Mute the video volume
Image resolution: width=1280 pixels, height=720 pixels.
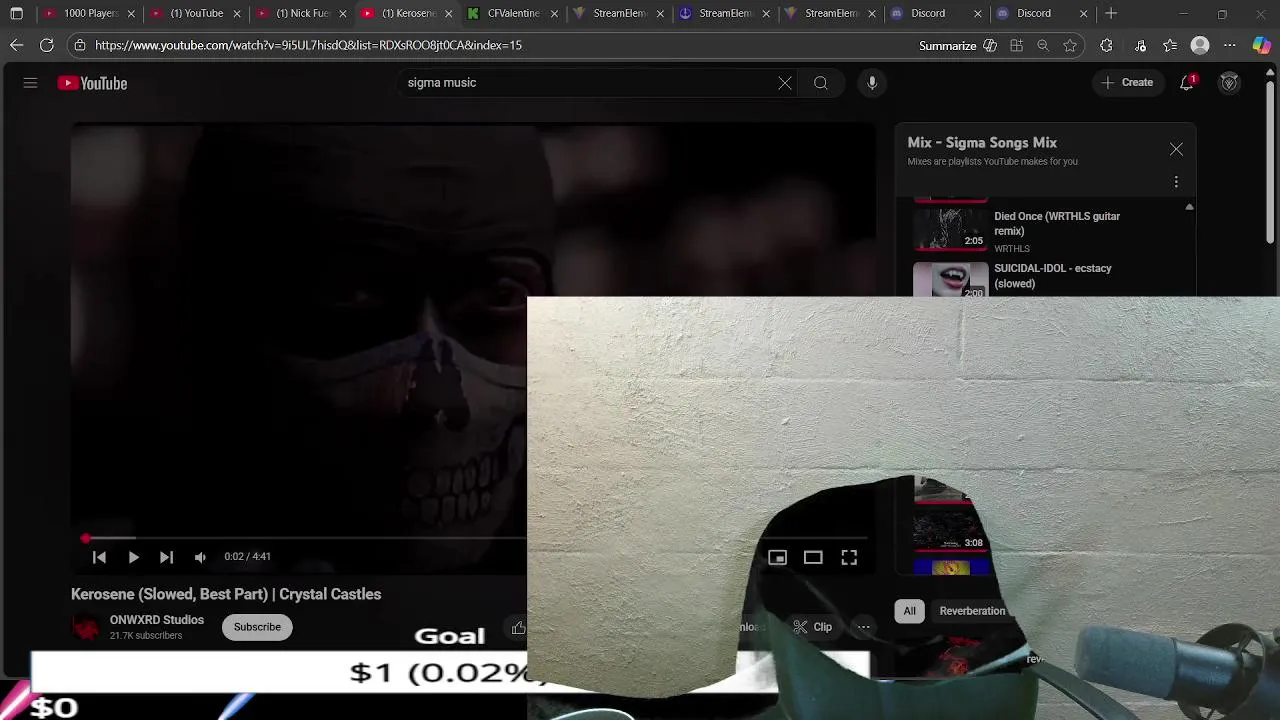tap(200, 557)
